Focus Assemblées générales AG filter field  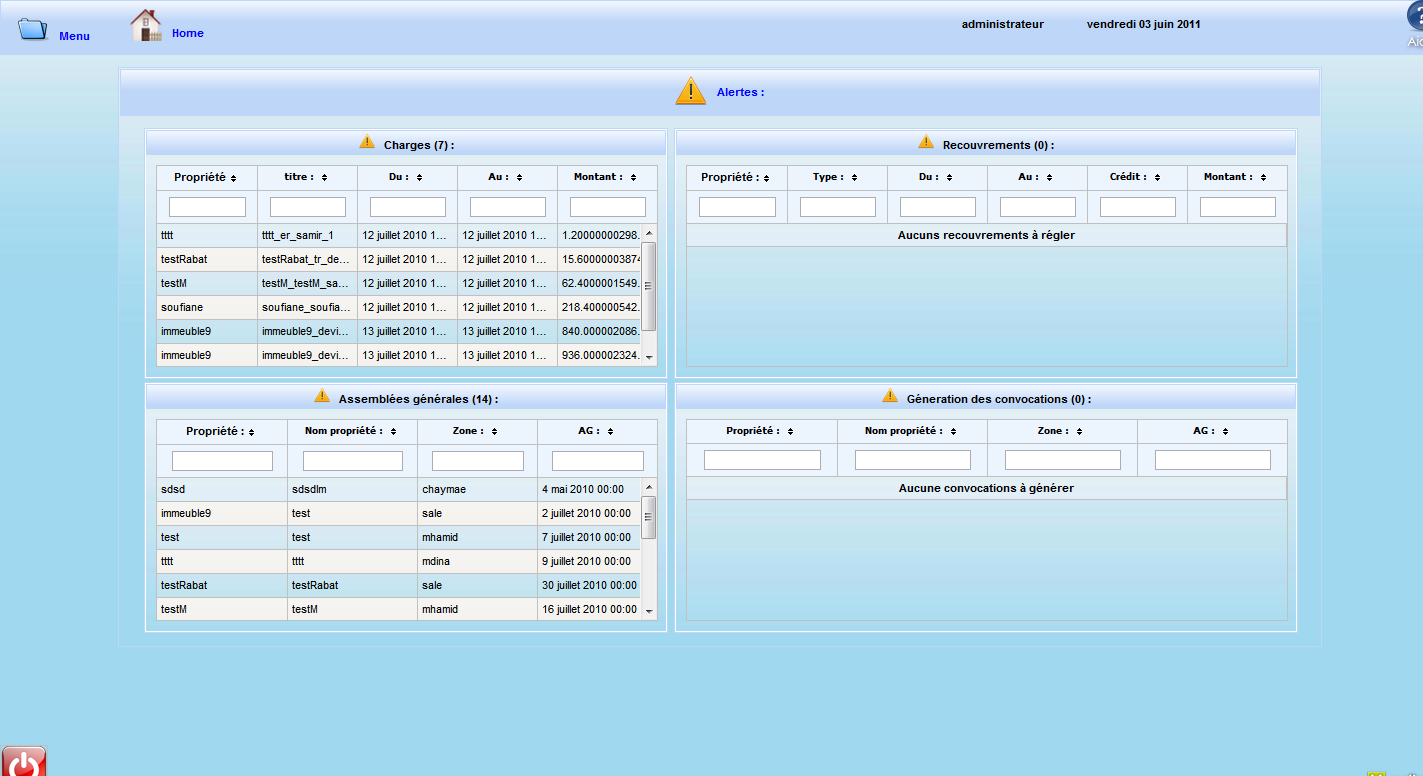click(x=598, y=461)
